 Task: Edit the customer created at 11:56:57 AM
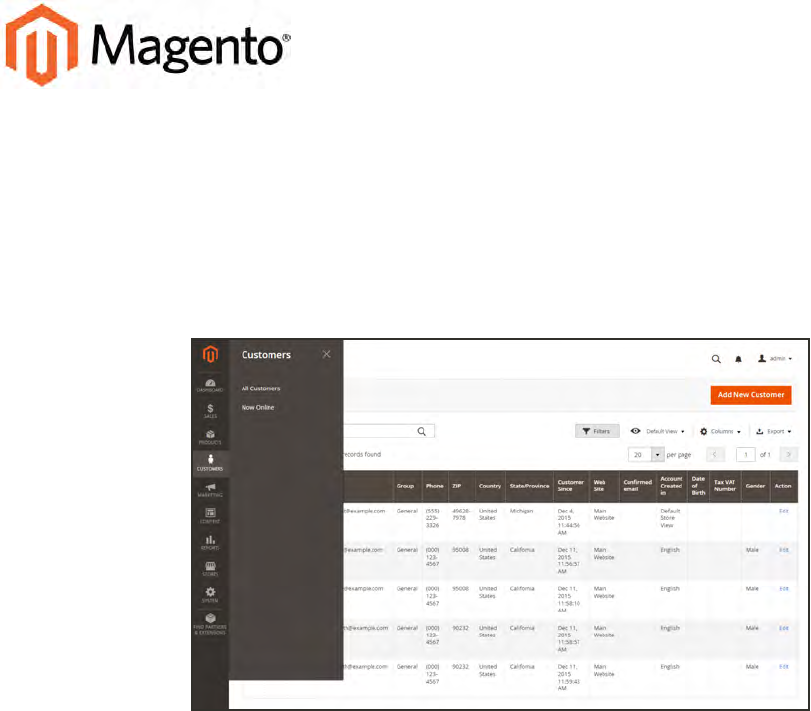click(x=784, y=550)
